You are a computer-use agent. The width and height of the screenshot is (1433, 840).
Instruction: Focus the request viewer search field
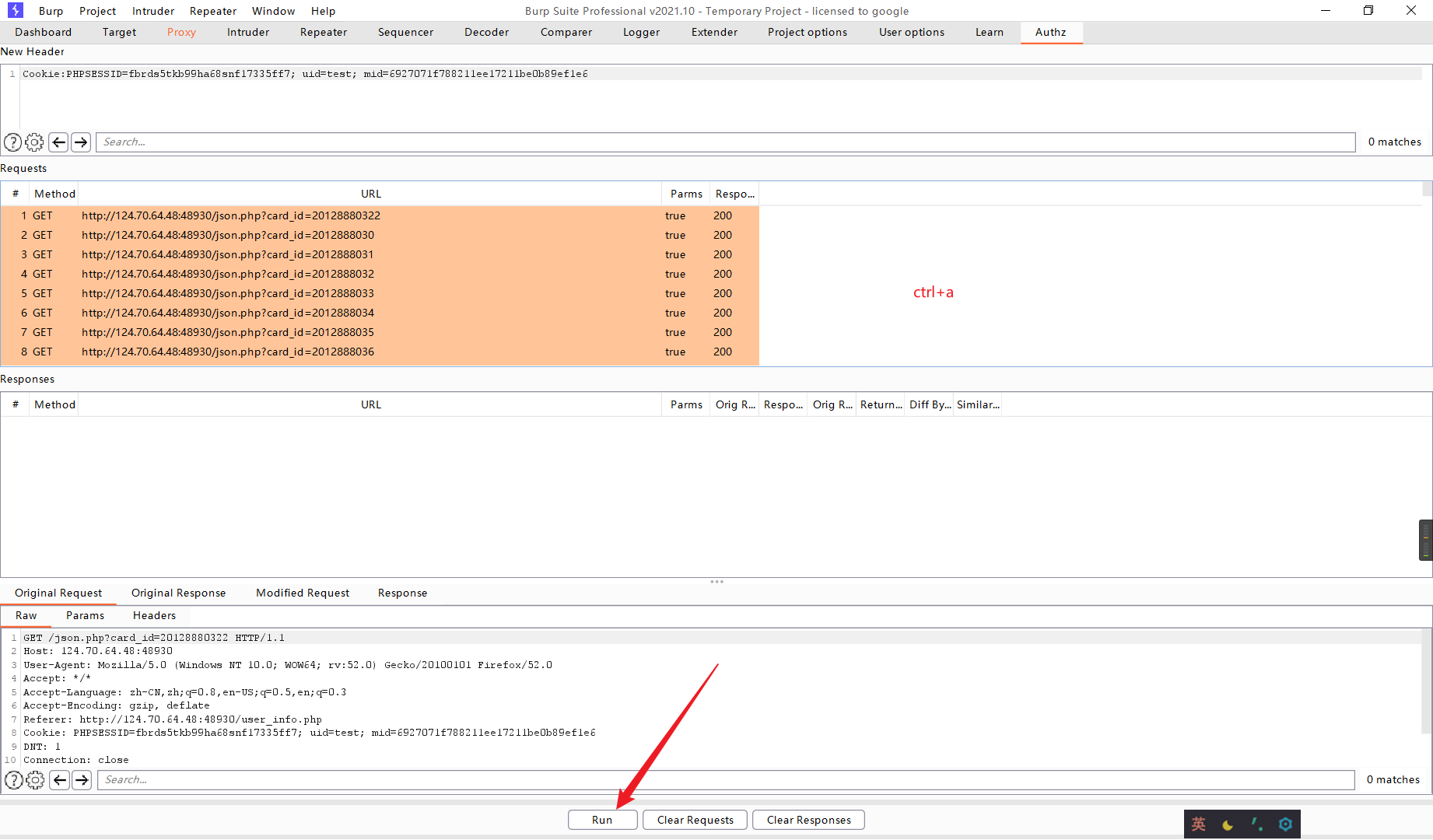coord(726,780)
